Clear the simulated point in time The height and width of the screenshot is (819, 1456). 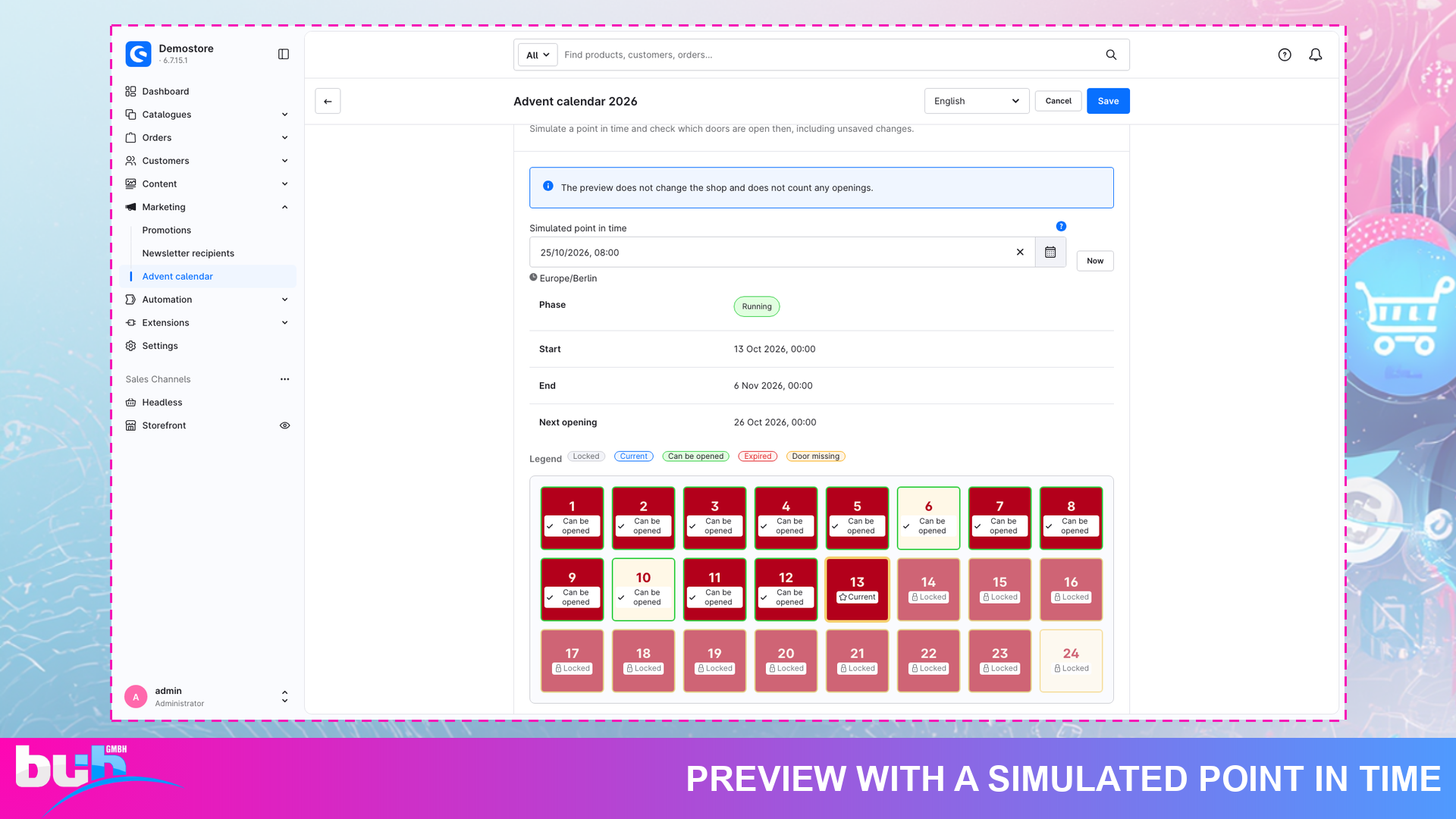click(x=1020, y=253)
